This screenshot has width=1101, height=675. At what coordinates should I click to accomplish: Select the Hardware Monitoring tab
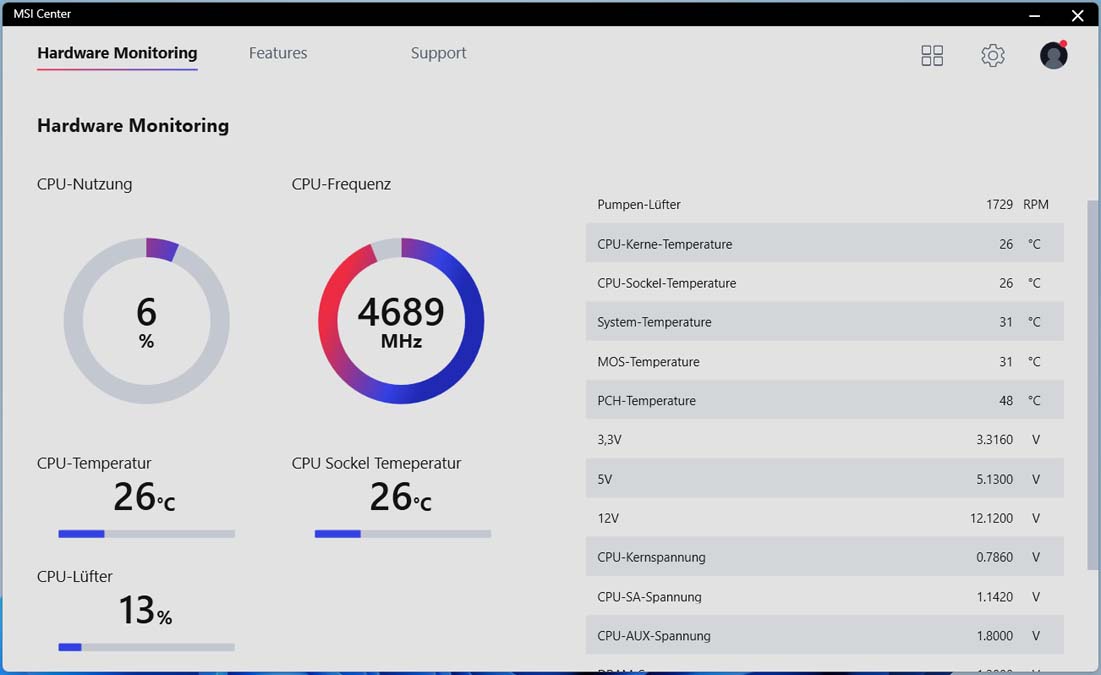(117, 53)
